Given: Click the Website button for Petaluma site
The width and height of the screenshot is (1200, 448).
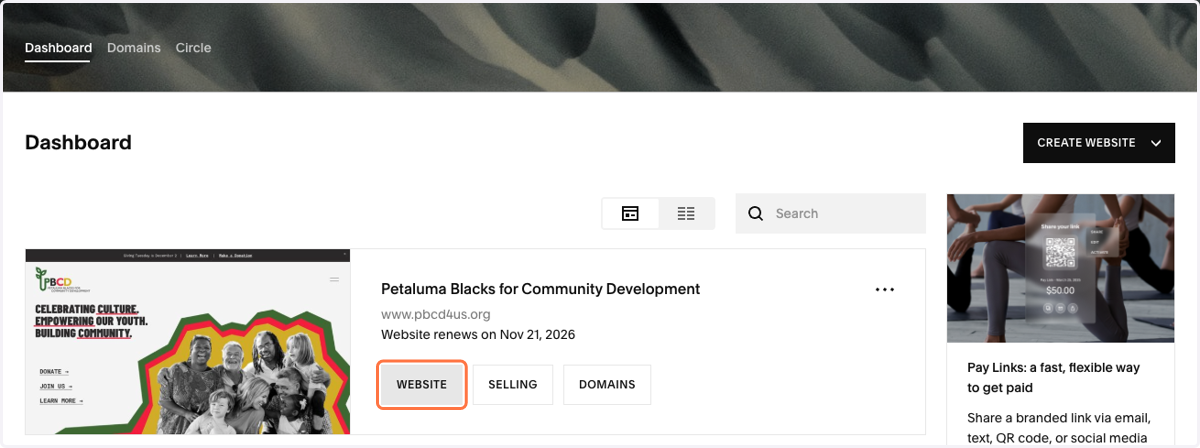Looking at the screenshot, I should click(422, 384).
